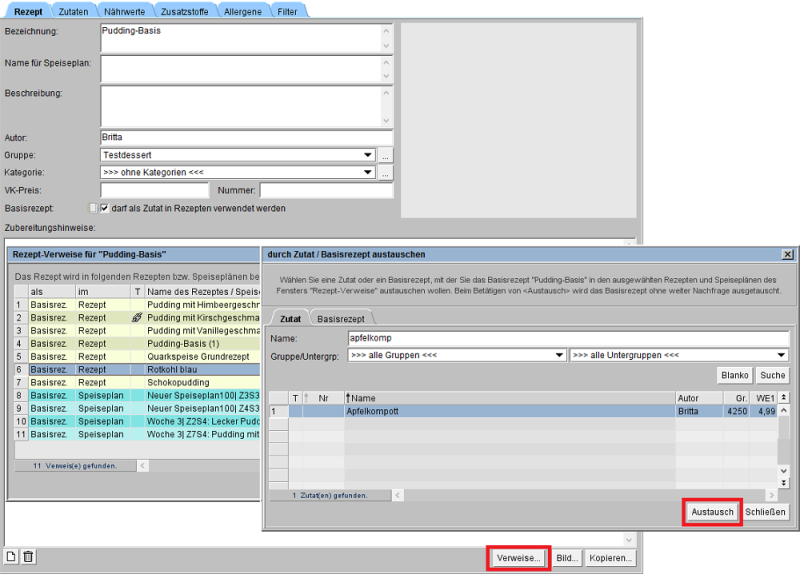The image size is (800, 574).
Task: Click the new recipe page icon
Action: click(x=12, y=557)
